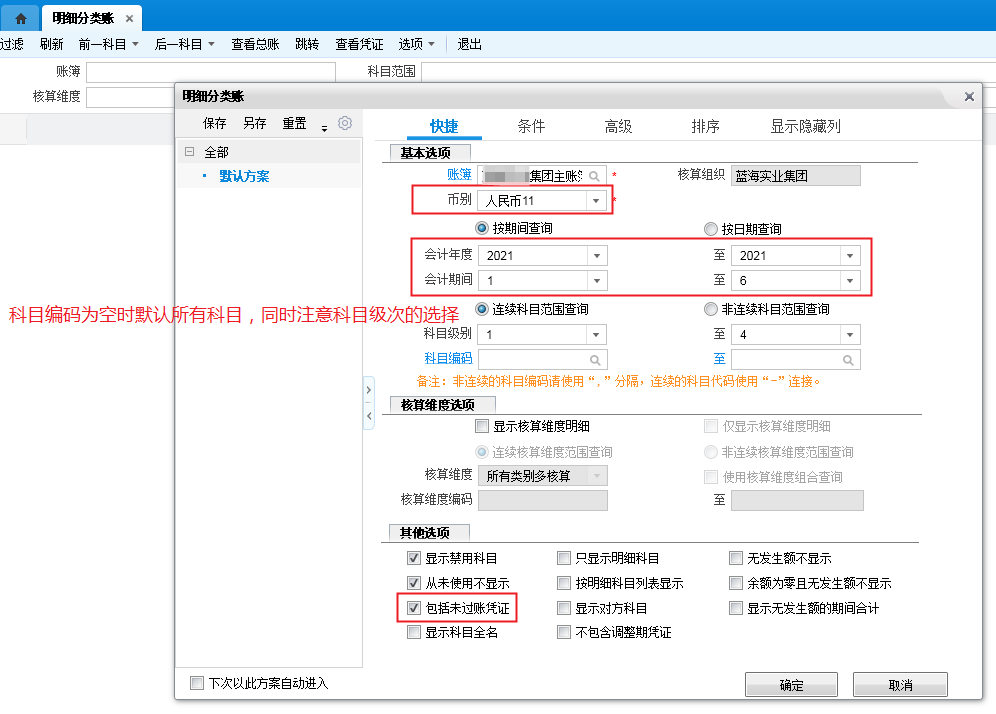Expand 前一科目 toolbar dropdown

click(135, 44)
